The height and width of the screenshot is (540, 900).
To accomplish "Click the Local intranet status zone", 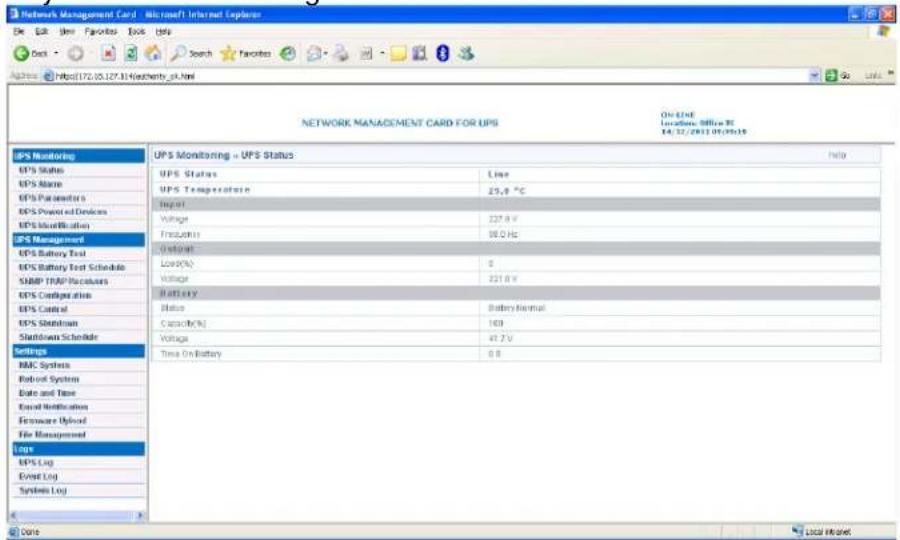I will click(x=821, y=532).
